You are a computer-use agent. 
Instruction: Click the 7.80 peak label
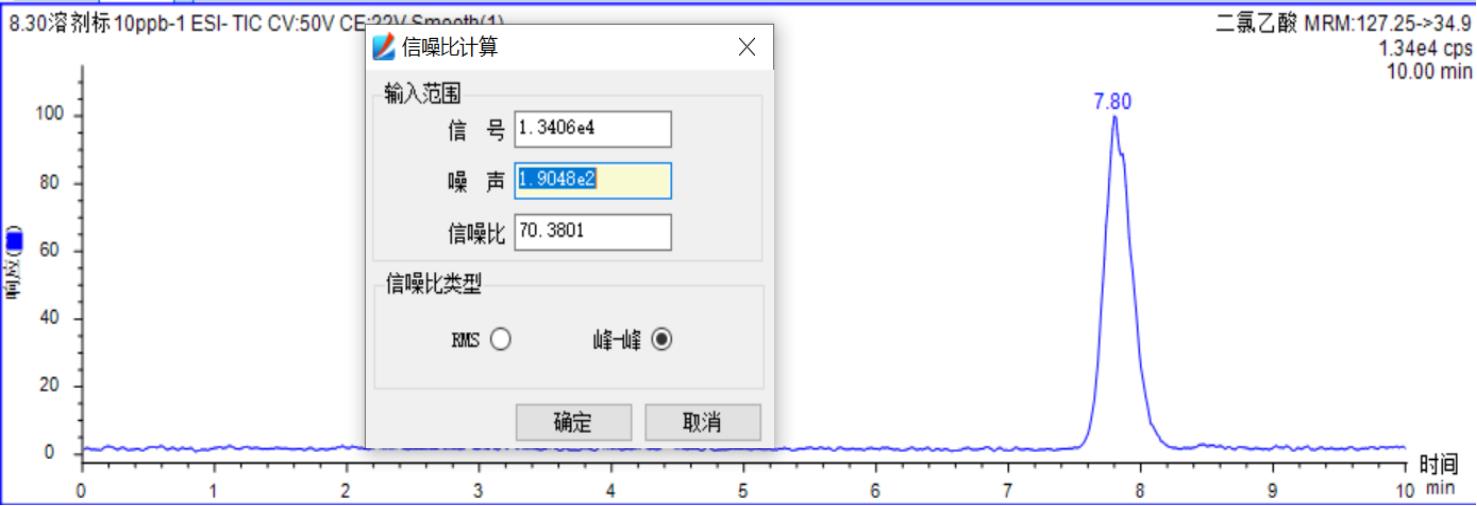click(1114, 103)
